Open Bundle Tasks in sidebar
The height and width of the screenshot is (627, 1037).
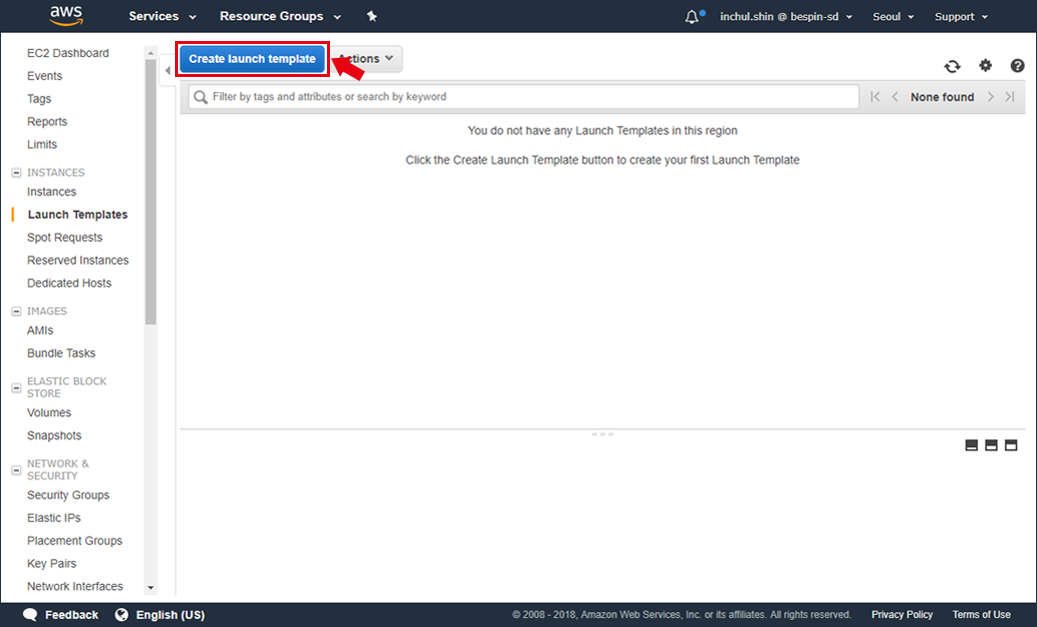(x=61, y=353)
